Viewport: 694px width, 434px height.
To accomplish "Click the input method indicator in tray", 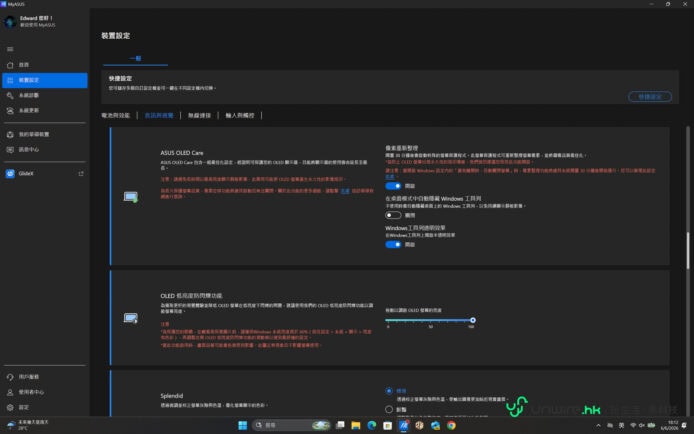I will pos(621,425).
